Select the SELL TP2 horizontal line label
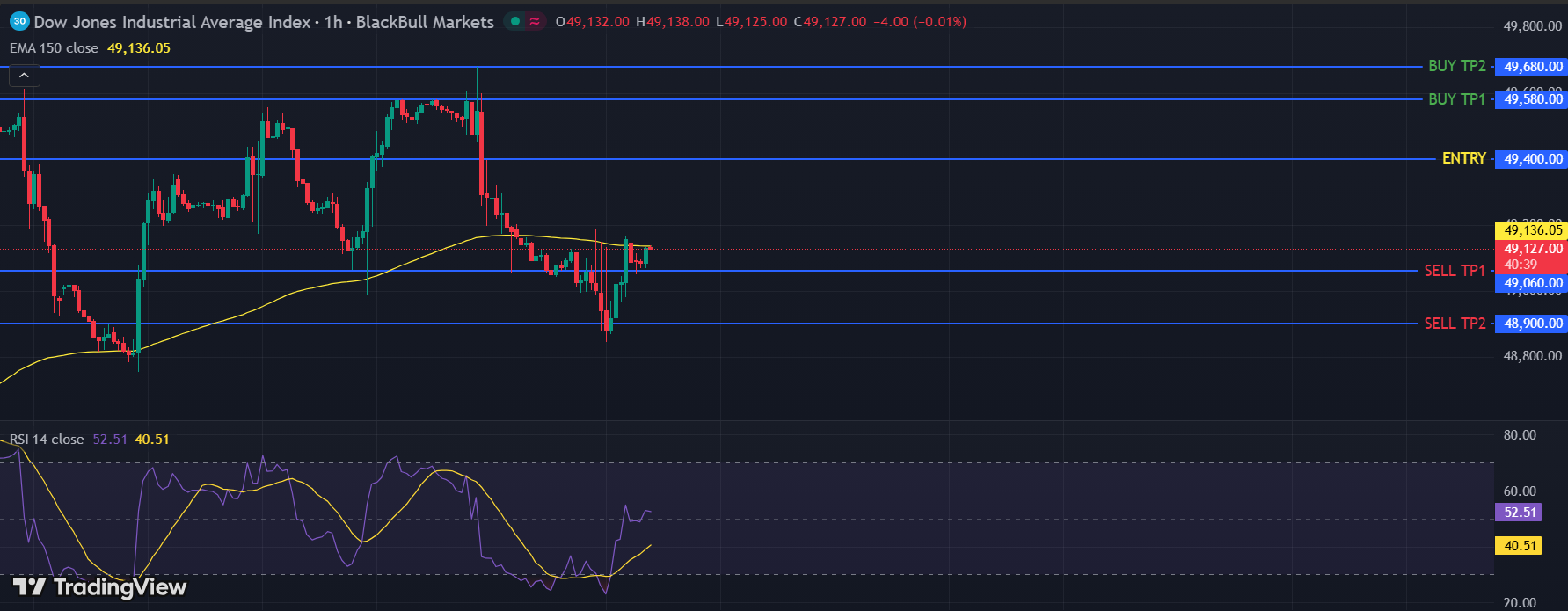Screen dimensions: 1568x611 point(1454,324)
